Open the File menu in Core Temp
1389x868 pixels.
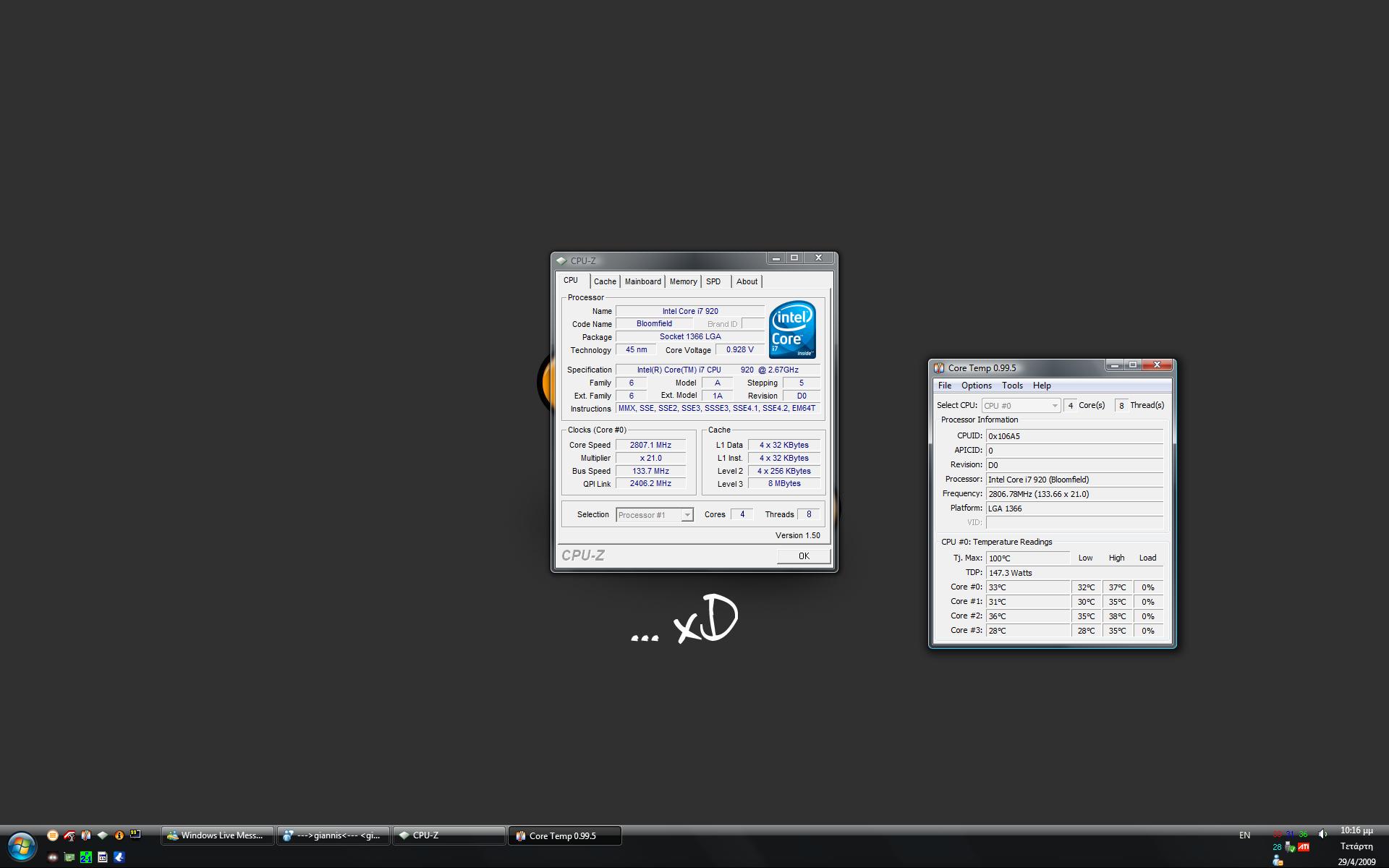click(945, 386)
